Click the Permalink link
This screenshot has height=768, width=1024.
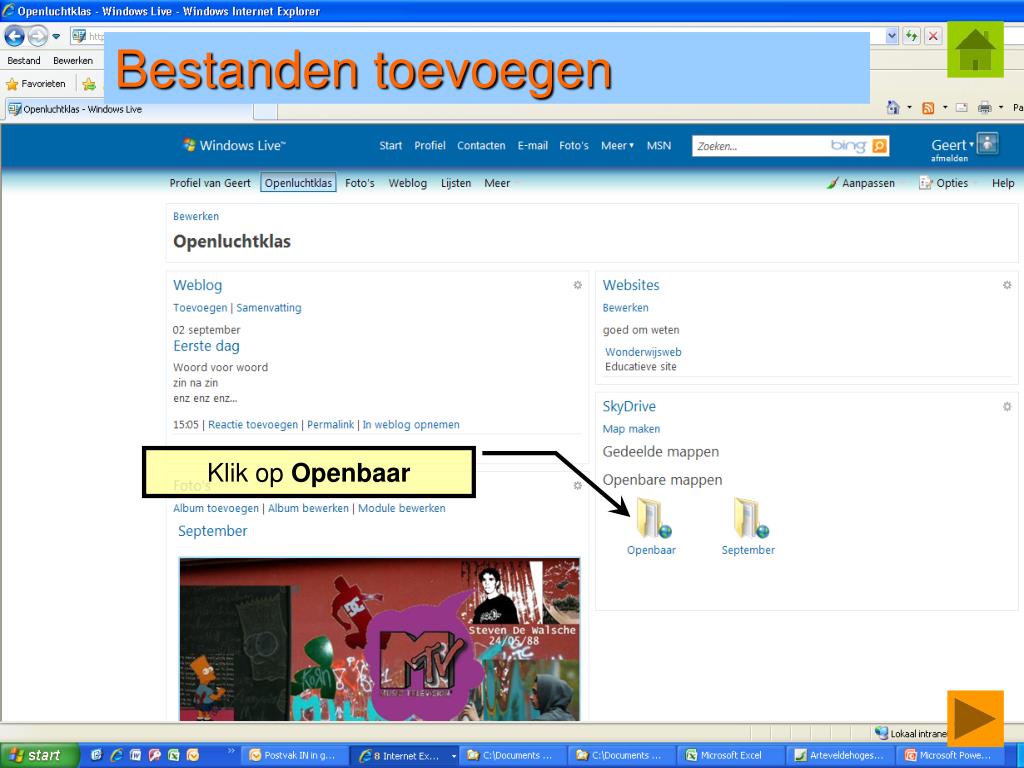[330, 424]
